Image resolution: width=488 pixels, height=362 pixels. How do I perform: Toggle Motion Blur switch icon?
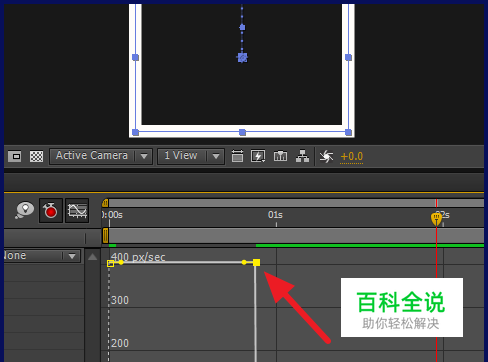[x=24, y=211]
